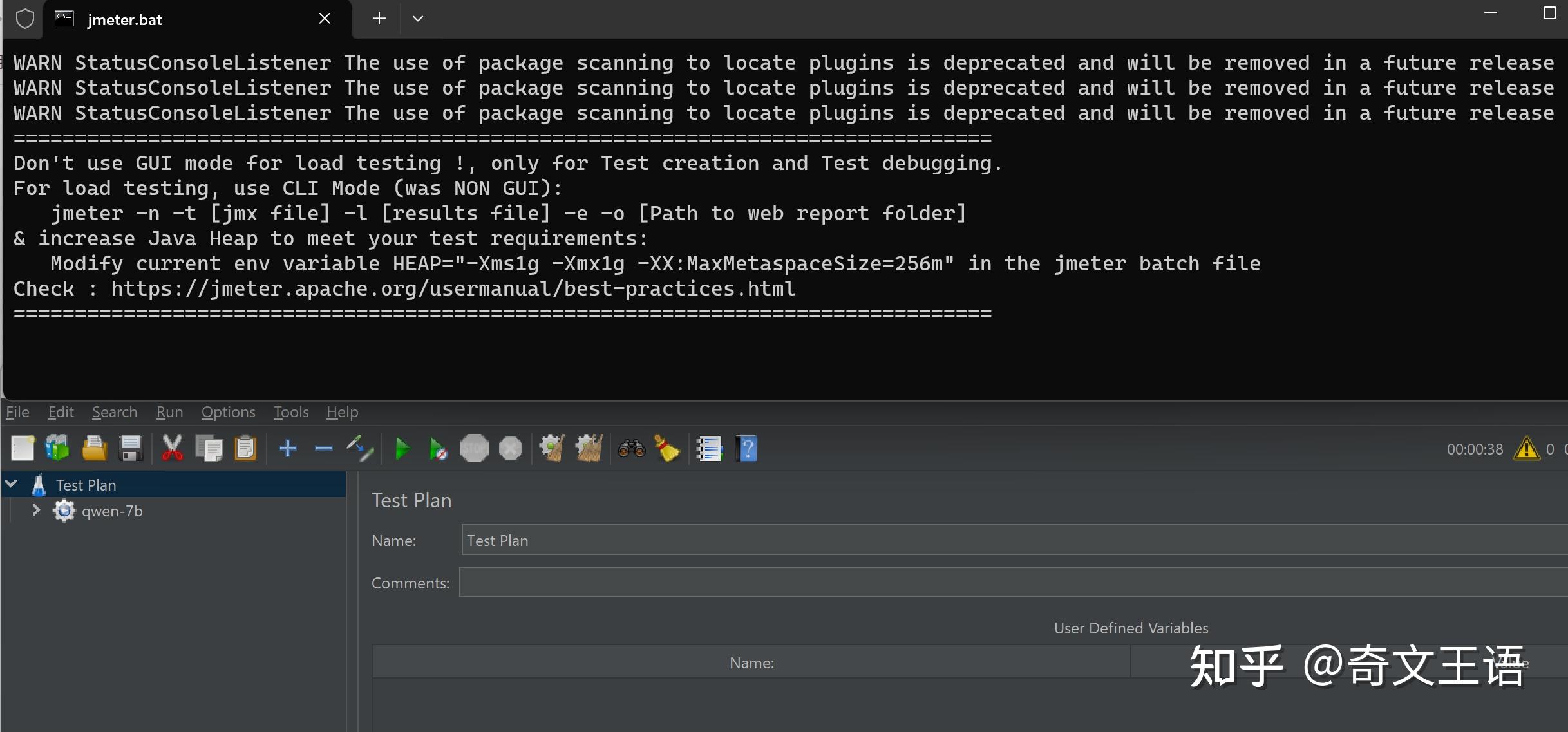Click the minus Collapse All icon
The width and height of the screenshot is (1568, 732).
click(x=324, y=449)
